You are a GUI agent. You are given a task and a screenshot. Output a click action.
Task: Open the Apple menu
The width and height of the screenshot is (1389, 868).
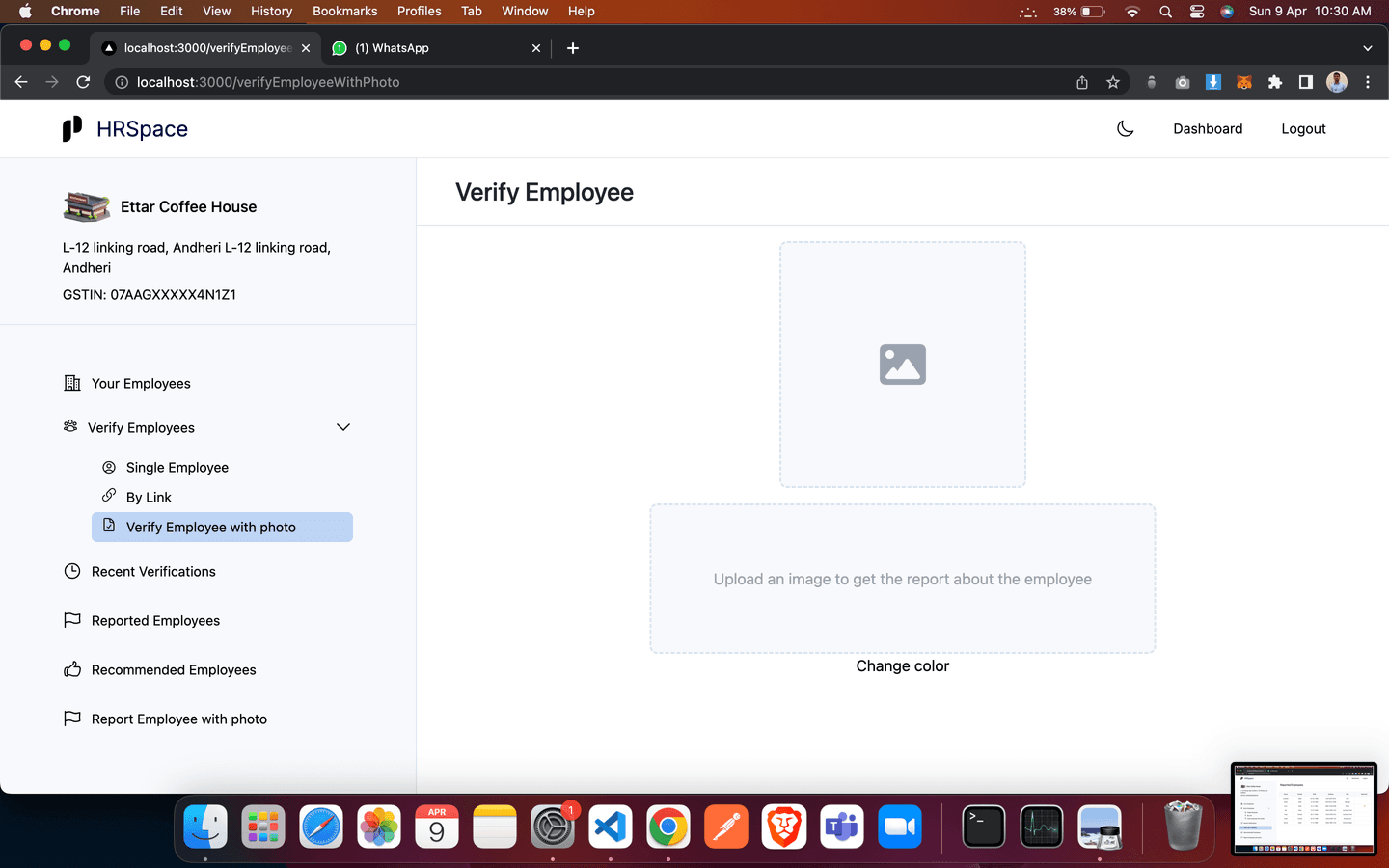(x=25, y=11)
